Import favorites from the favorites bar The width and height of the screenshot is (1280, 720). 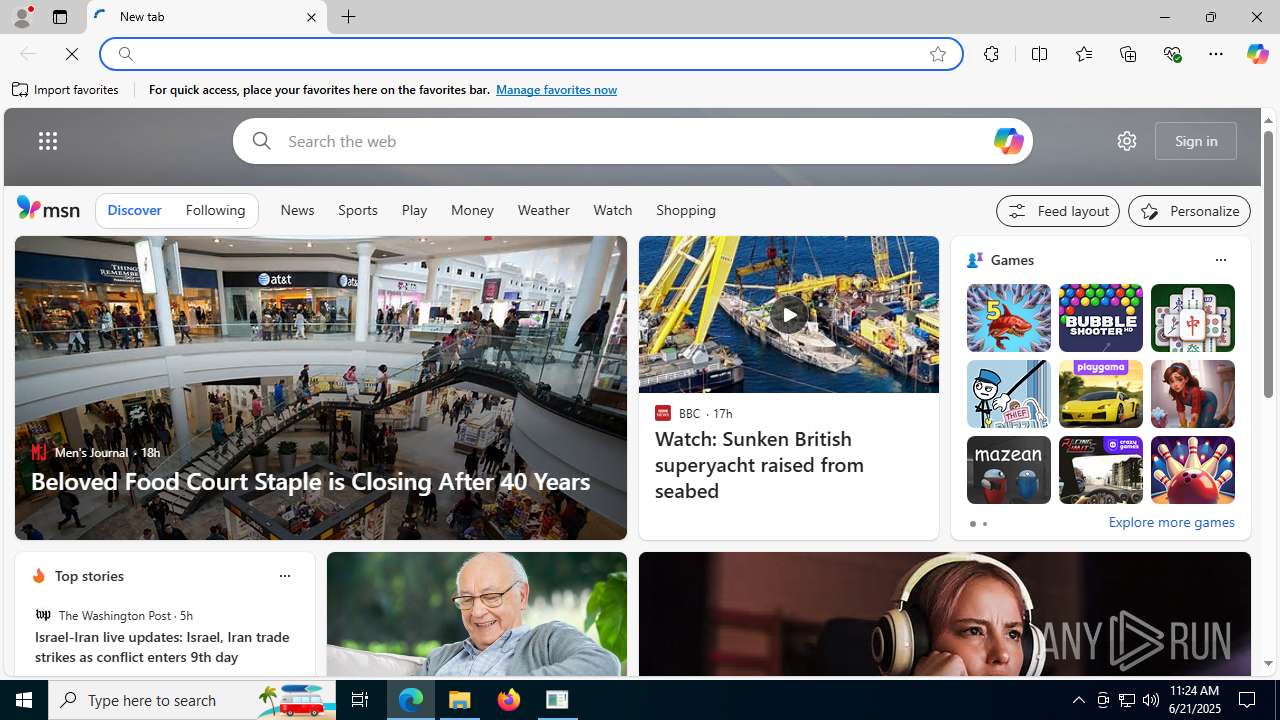(66, 90)
